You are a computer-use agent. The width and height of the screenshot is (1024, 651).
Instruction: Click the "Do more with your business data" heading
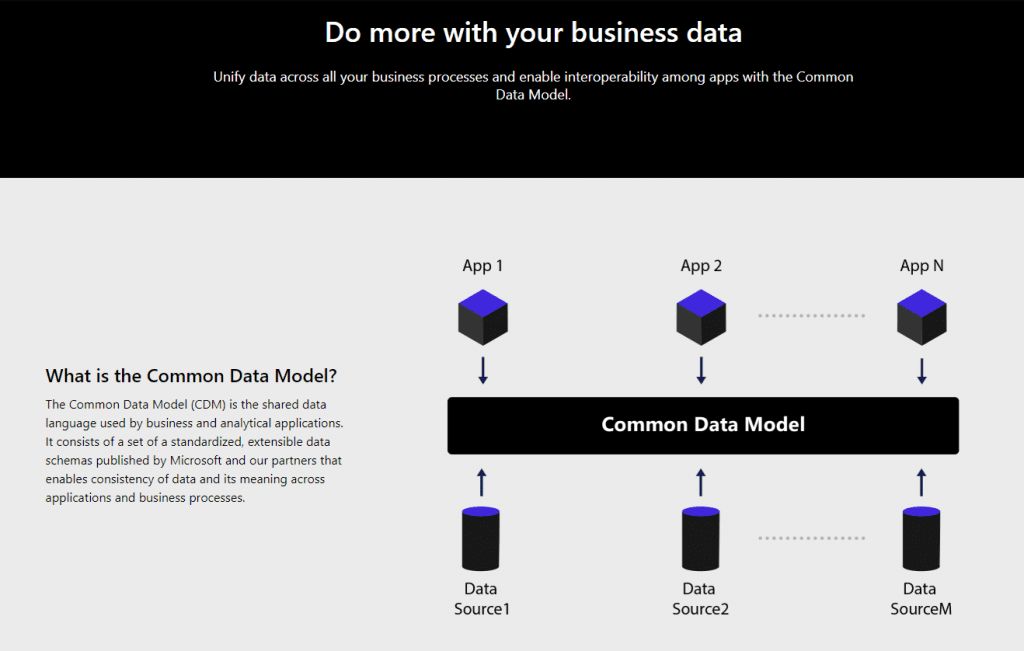[x=533, y=32]
